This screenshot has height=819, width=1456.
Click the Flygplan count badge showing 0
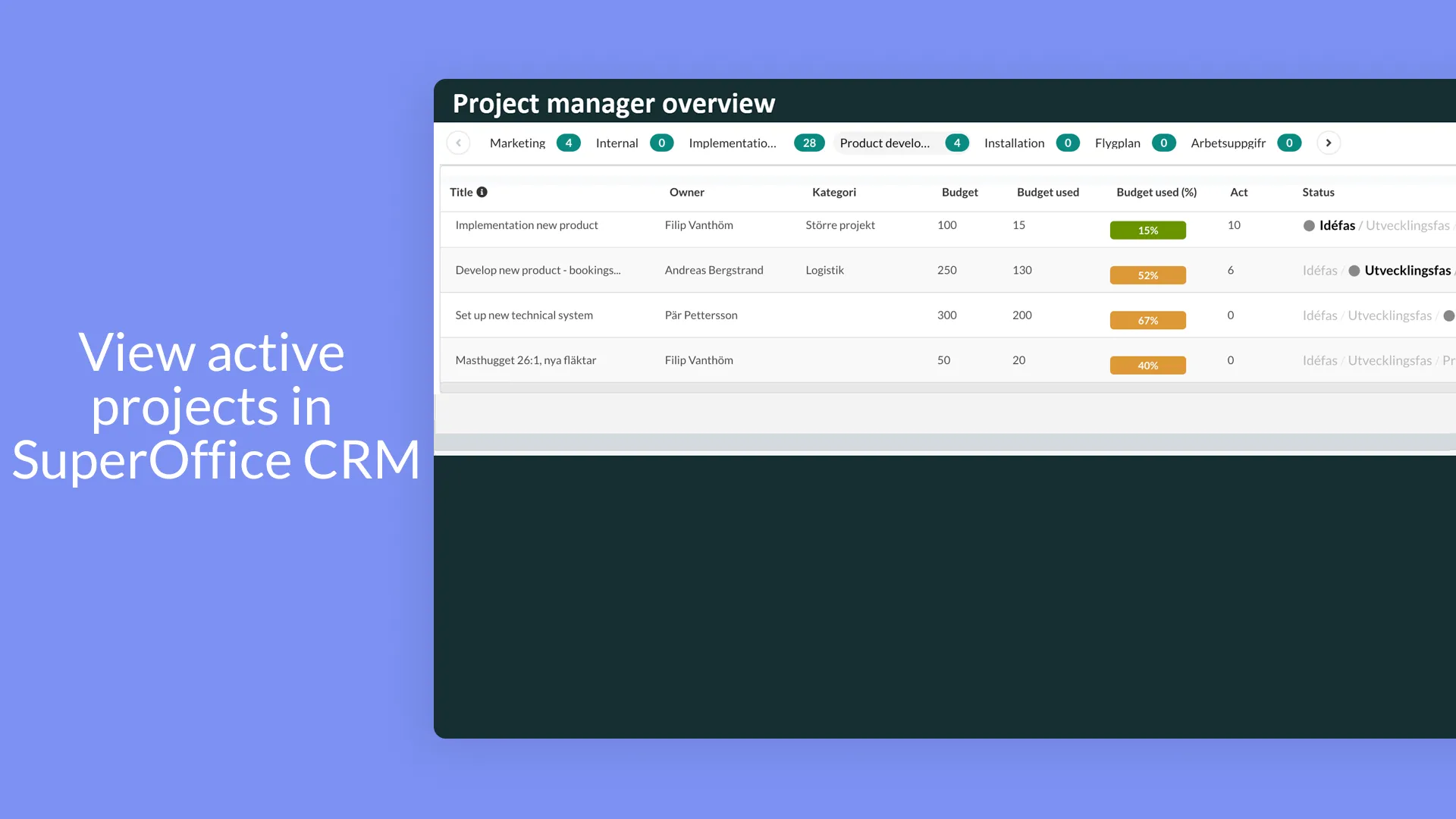pos(1163,143)
